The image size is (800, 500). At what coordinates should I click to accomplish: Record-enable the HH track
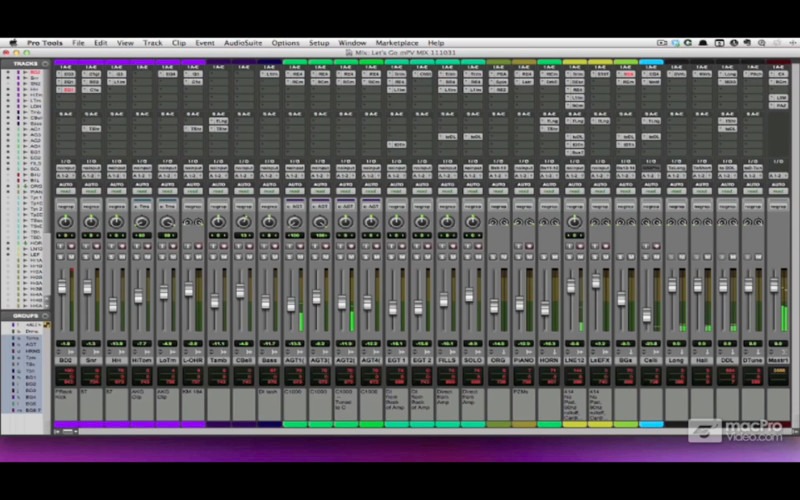pos(122,246)
